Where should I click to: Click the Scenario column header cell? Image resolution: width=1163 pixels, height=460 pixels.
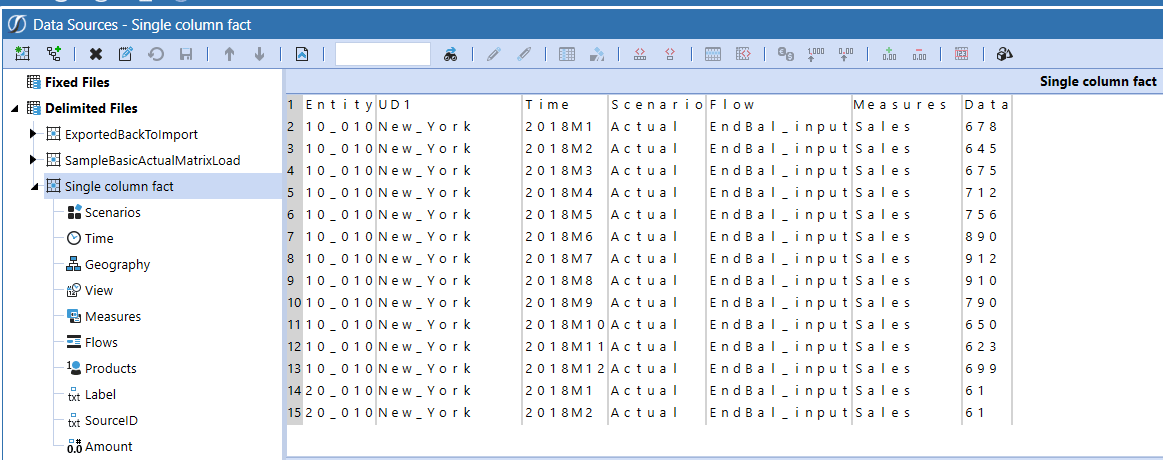656,105
